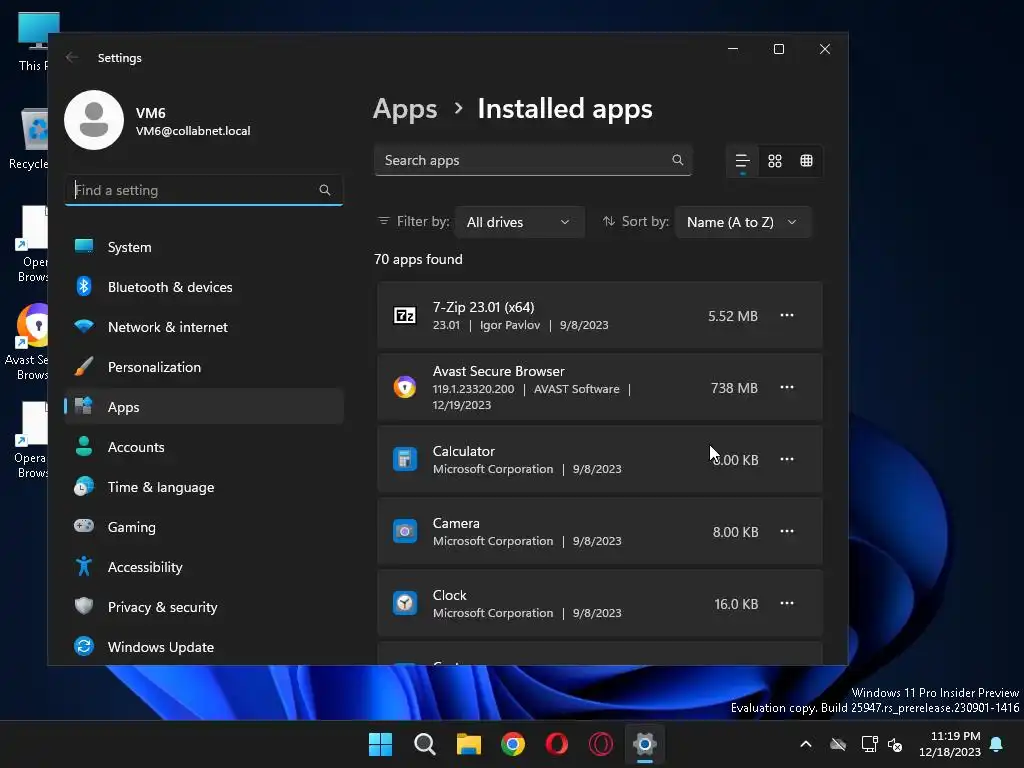Click the Settings gear on taskbar
Viewport: 1024px width, 768px height.
point(645,744)
